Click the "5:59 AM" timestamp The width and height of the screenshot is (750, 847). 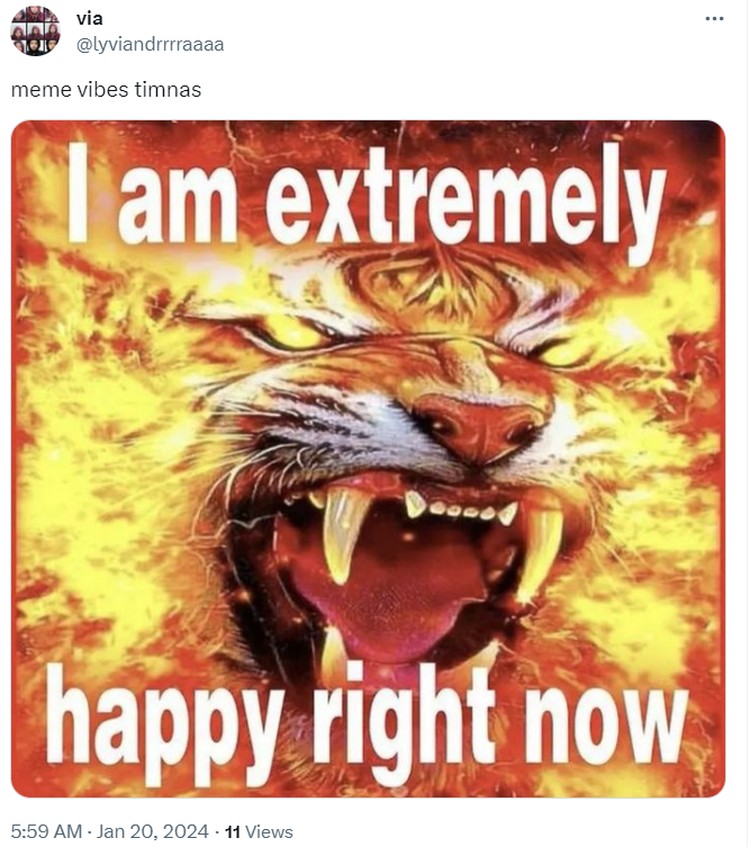46,831
